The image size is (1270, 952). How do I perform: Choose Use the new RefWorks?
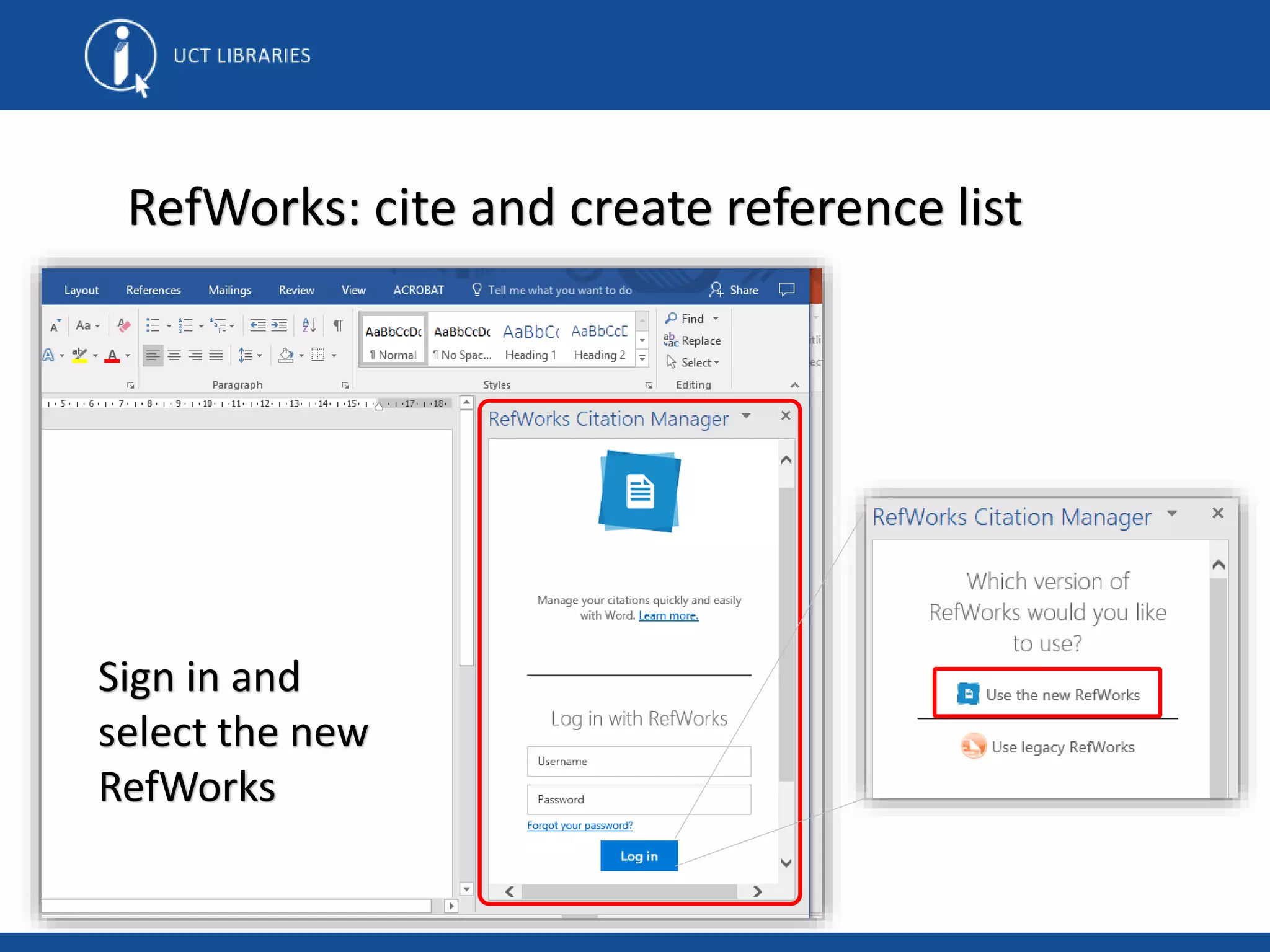click(x=1047, y=694)
